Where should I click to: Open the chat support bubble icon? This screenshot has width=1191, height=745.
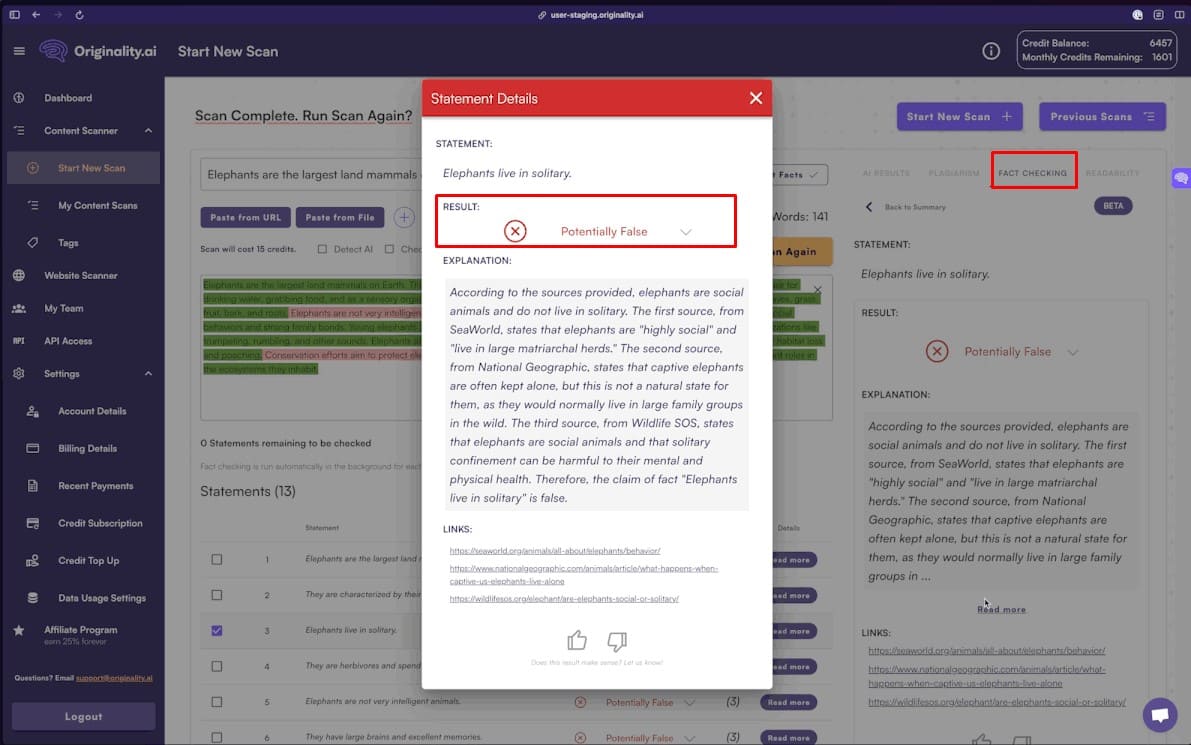[x=1160, y=715]
